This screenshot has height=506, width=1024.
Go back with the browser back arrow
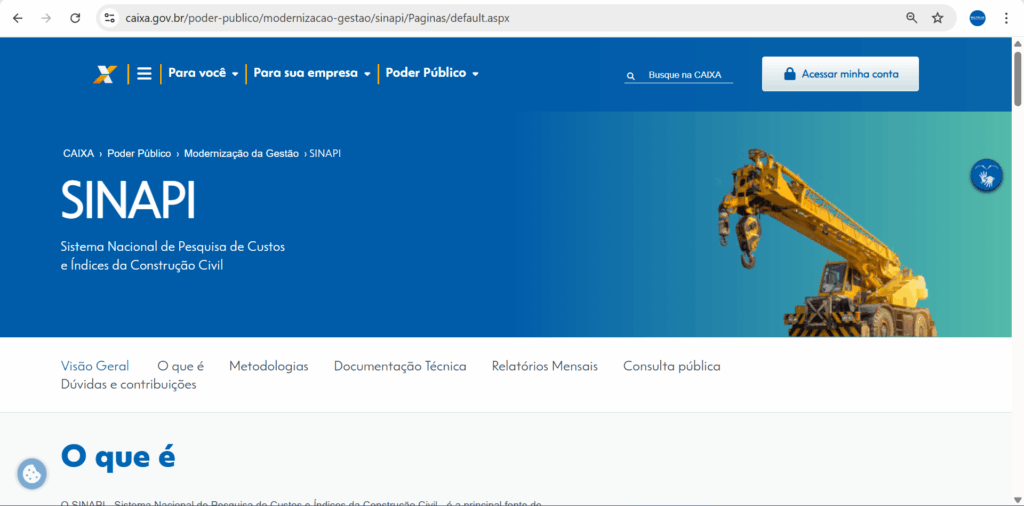(18, 18)
